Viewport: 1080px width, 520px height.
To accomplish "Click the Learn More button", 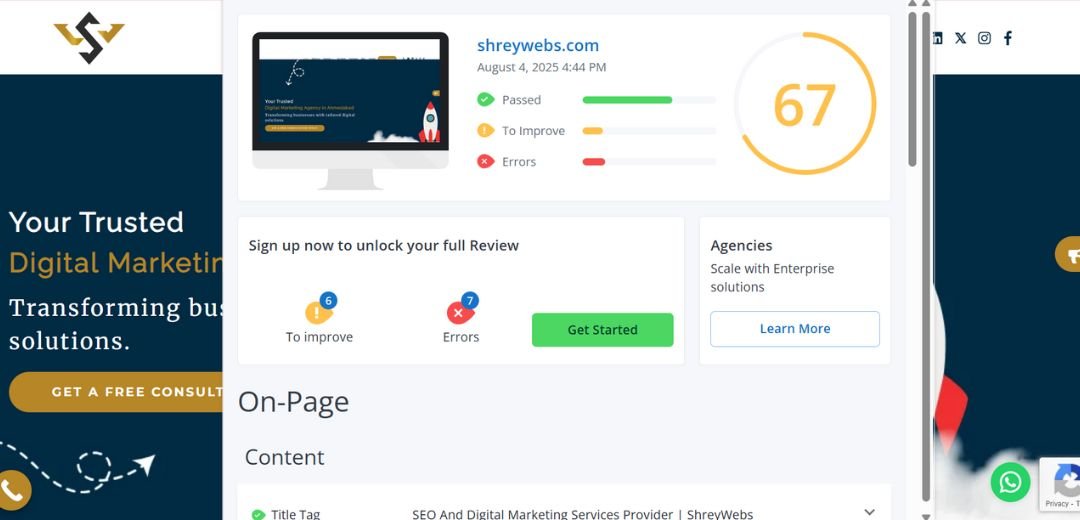I will (x=795, y=329).
